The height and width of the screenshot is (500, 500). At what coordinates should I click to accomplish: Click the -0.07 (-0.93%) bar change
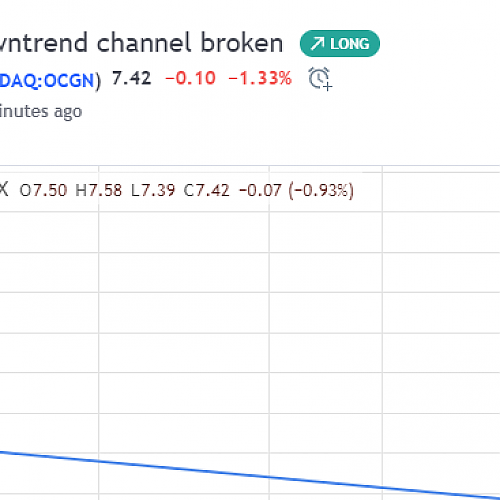[x=296, y=190]
